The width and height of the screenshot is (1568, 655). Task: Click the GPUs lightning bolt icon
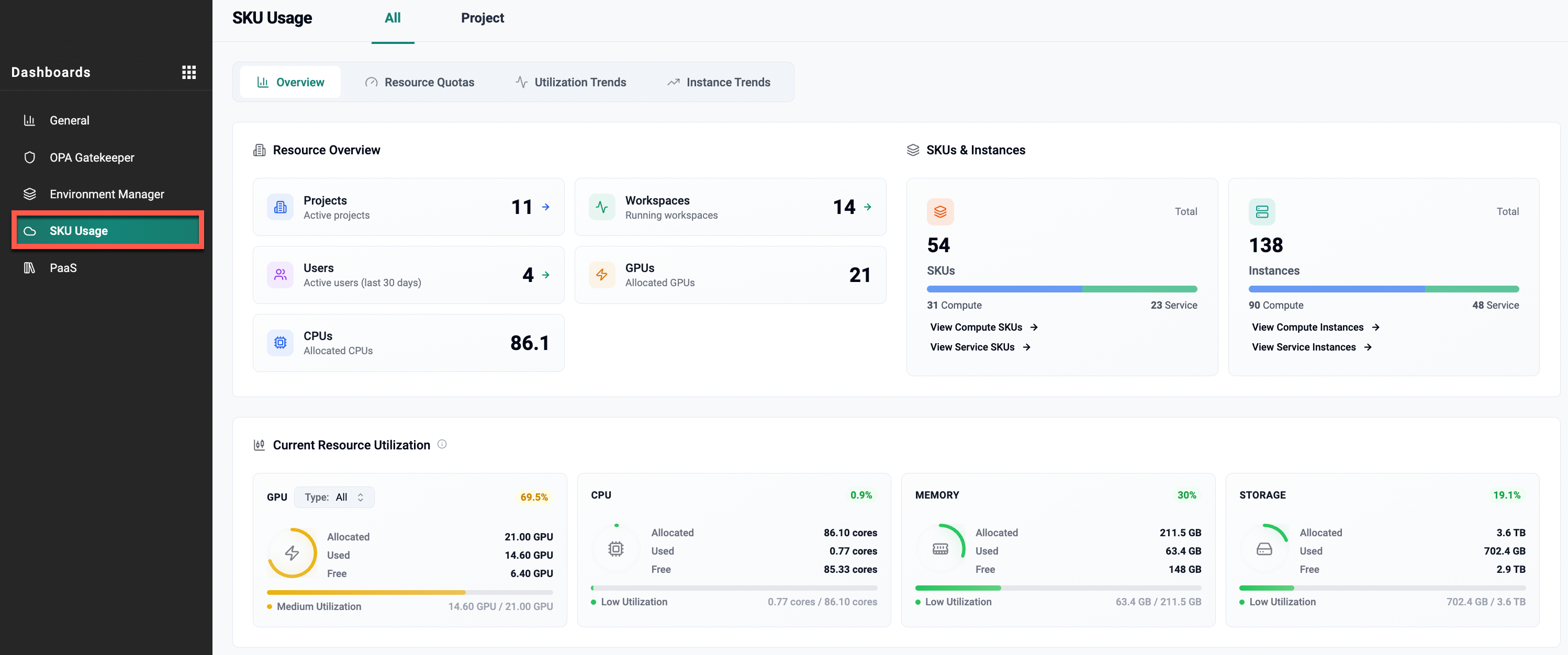pyautogui.click(x=601, y=275)
